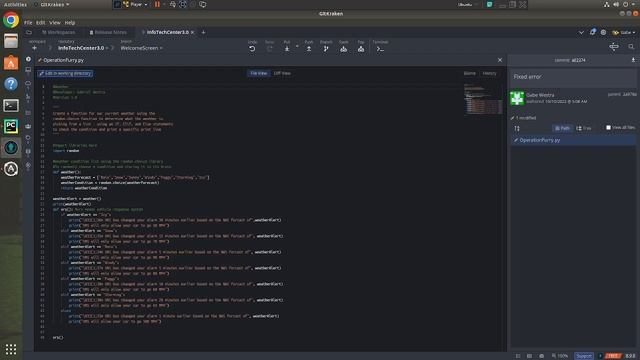The width and height of the screenshot is (640, 360).
Task: Open Help icon in the dock
Action: pos(11,84)
